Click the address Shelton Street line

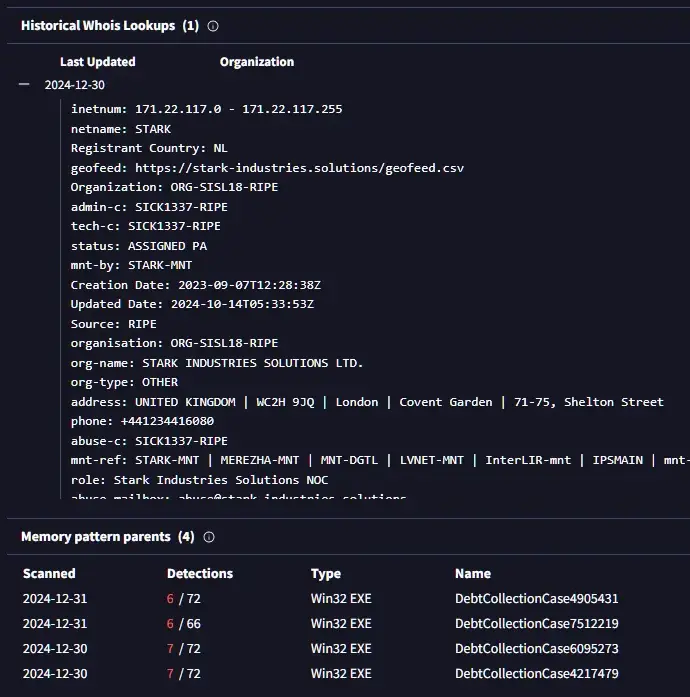pyautogui.click(x=367, y=402)
